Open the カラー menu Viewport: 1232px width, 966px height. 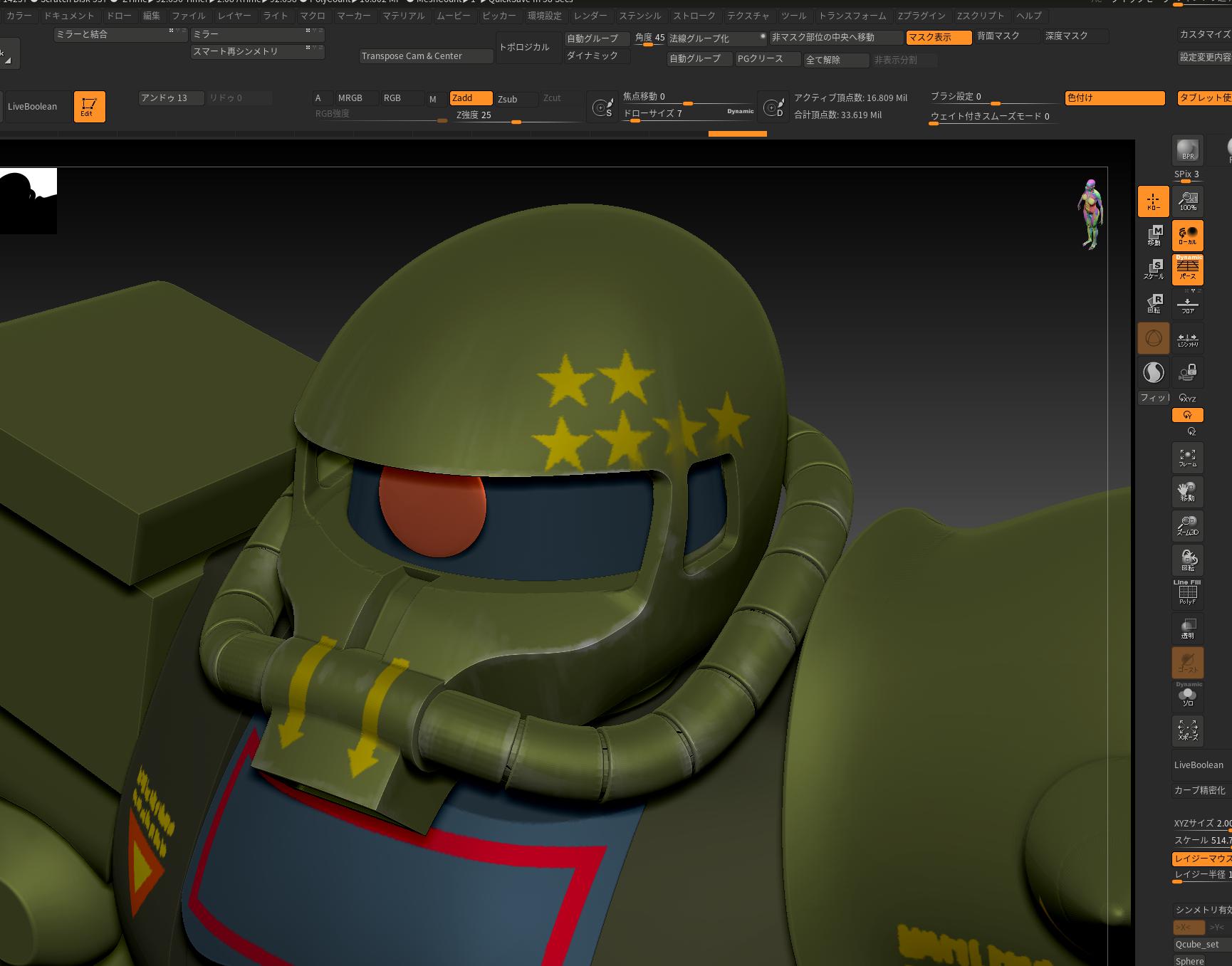(x=19, y=15)
